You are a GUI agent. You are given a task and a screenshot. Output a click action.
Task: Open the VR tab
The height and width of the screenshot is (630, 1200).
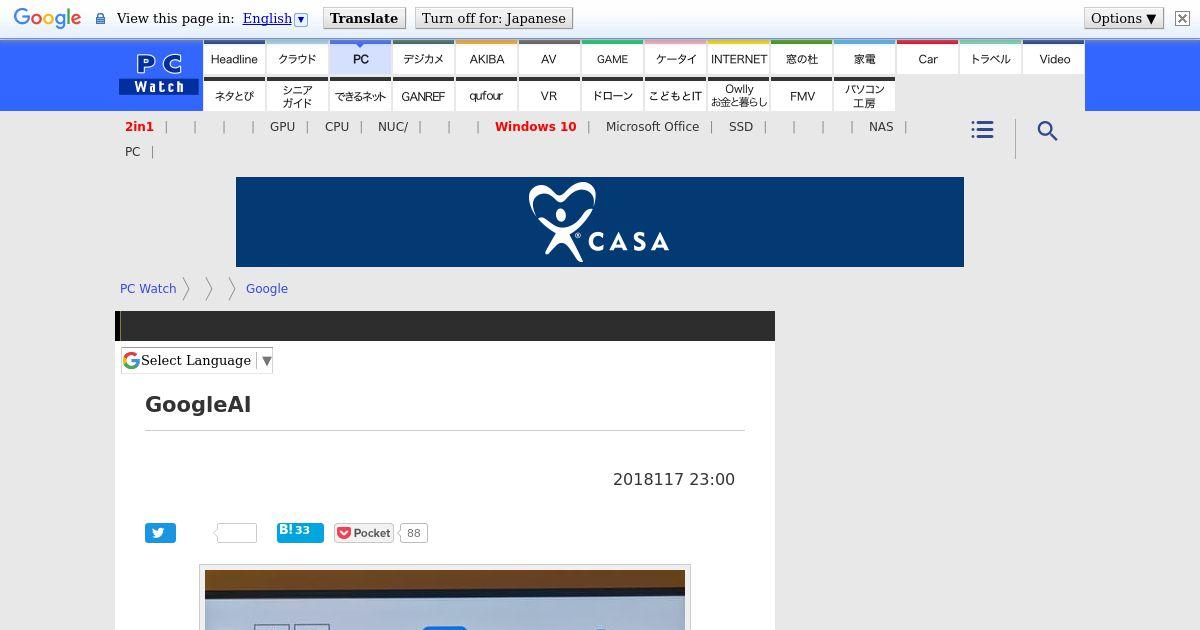pyautogui.click(x=549, y=95)
